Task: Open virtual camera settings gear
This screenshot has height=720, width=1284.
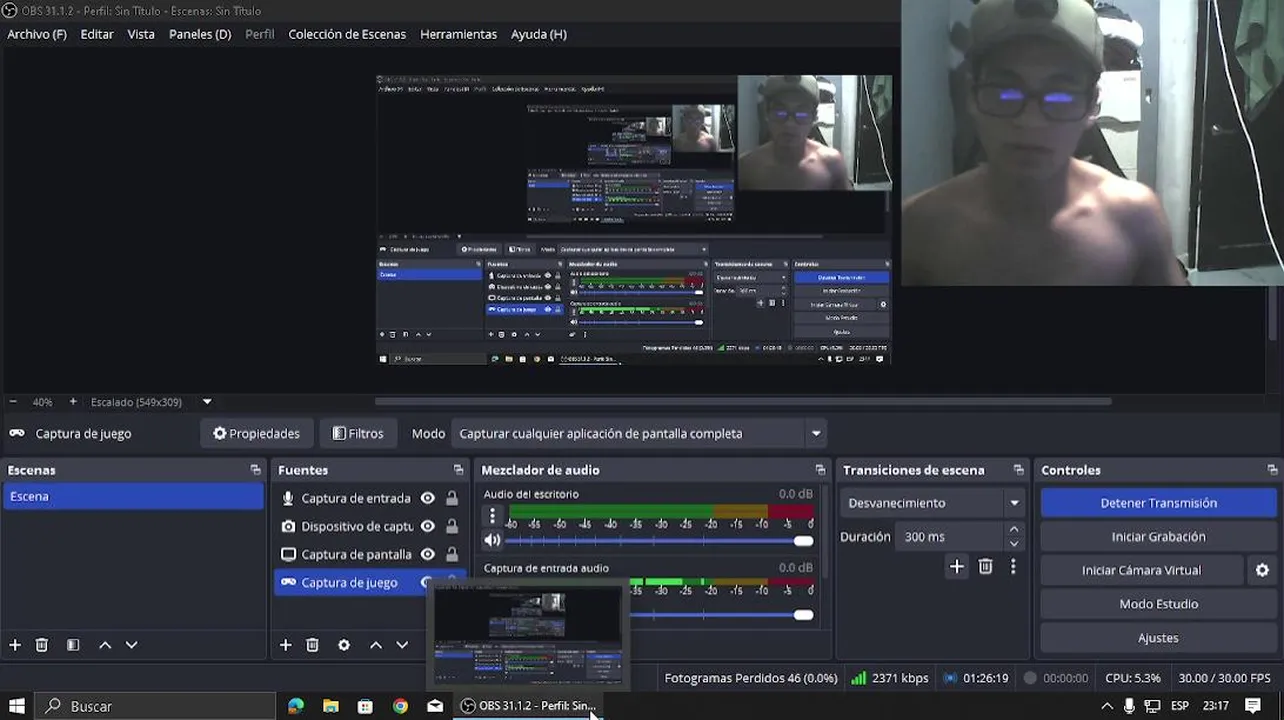Action: (1262, 570)
